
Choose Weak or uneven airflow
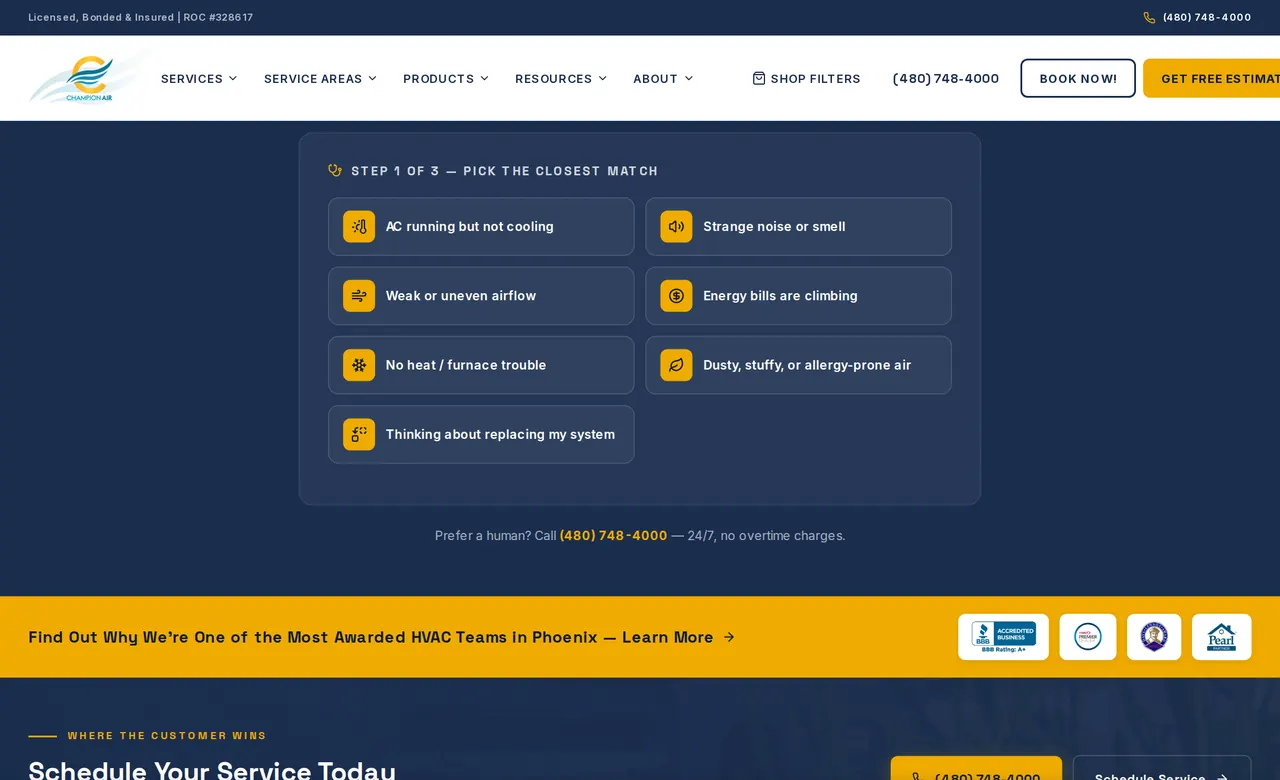coord(481,296)
